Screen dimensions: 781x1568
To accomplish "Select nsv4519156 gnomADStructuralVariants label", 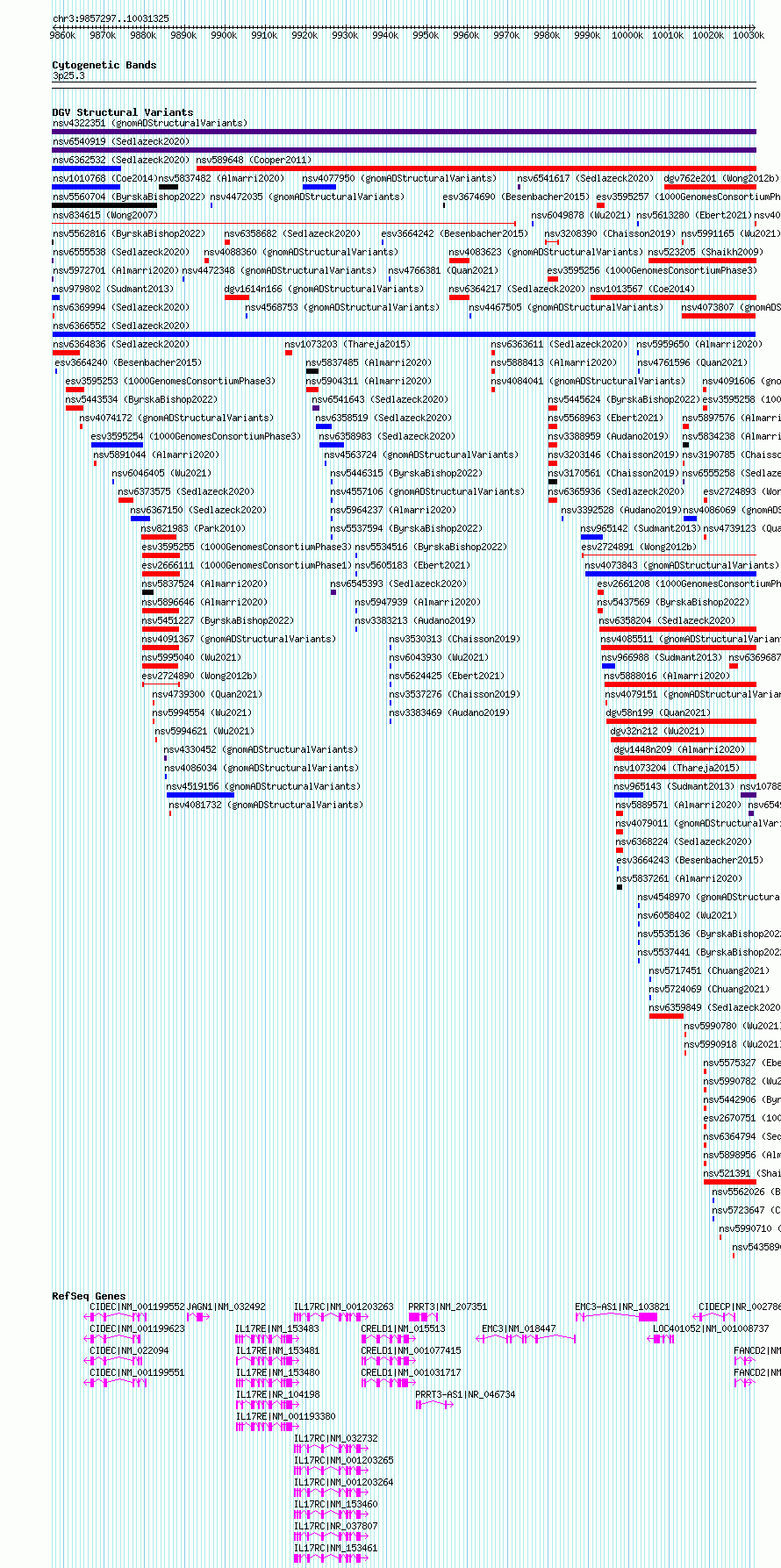I will click(x=262, y=786).
